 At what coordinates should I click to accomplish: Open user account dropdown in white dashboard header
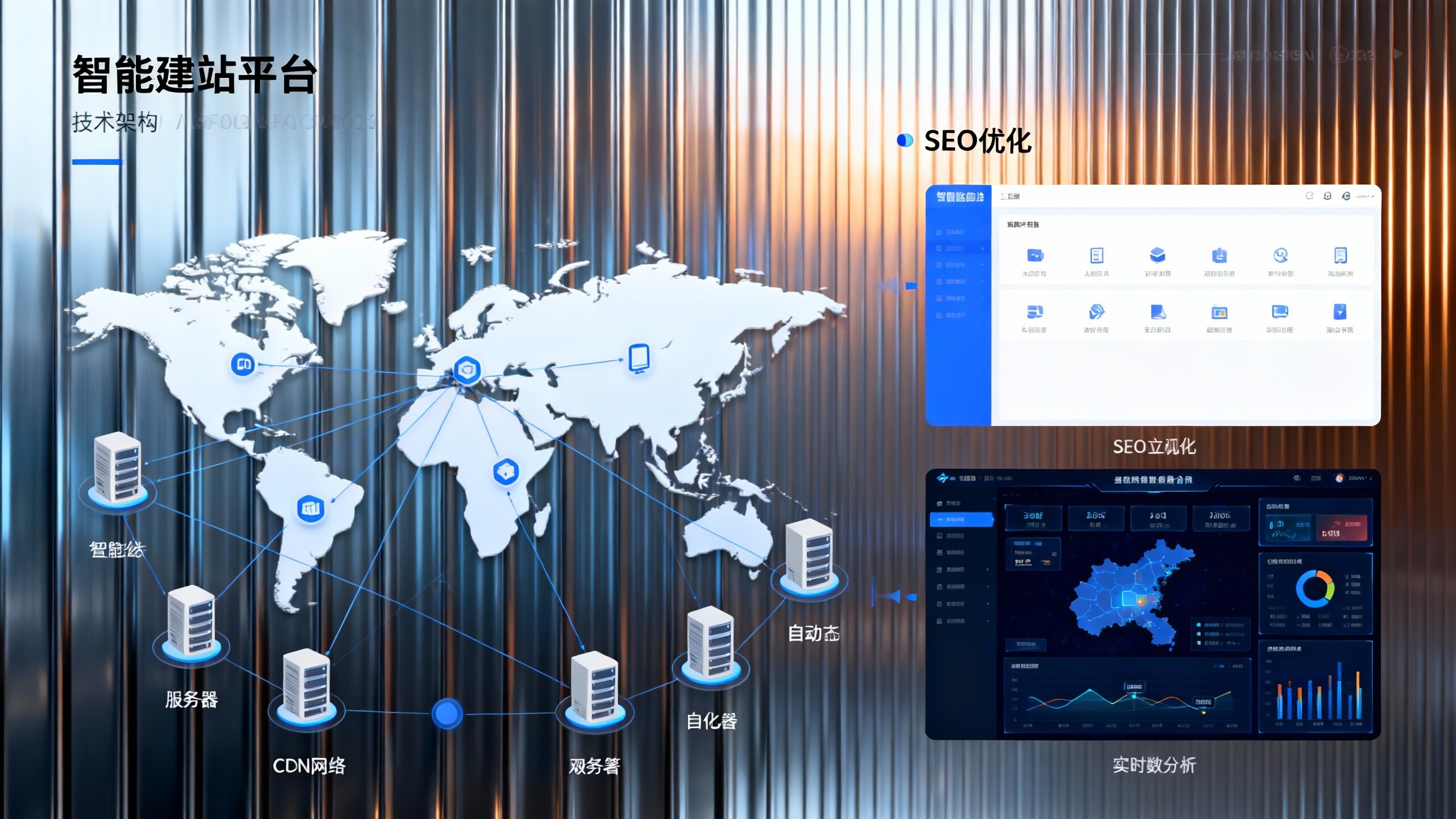[1365, 196]
